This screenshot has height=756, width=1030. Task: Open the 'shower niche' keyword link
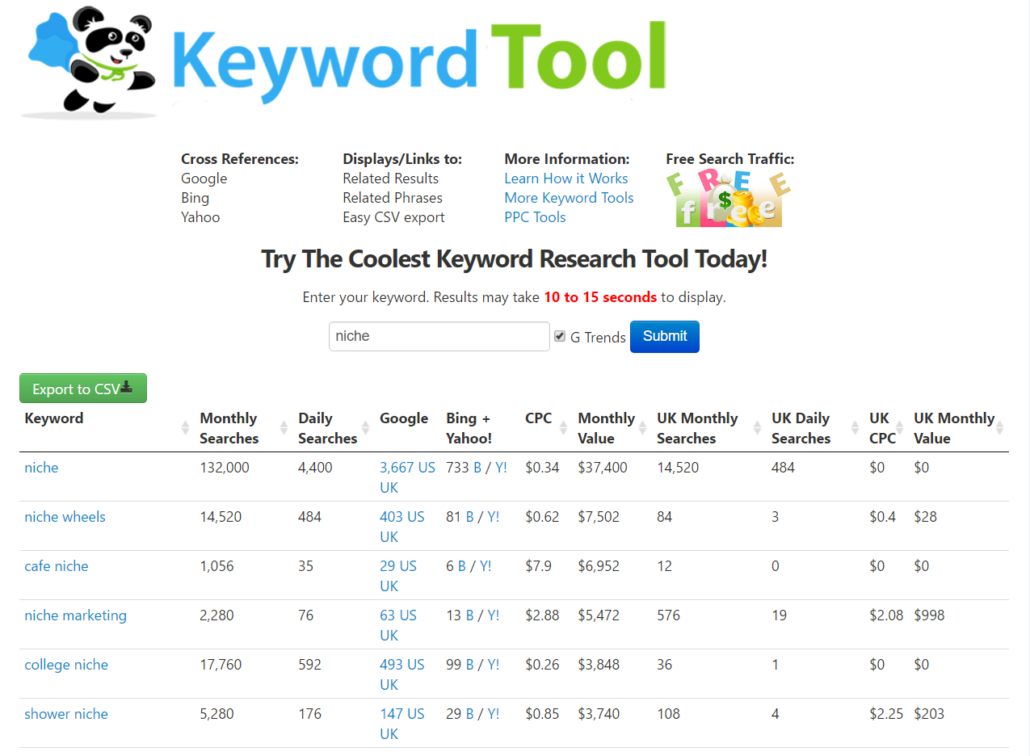pos(66,714)
